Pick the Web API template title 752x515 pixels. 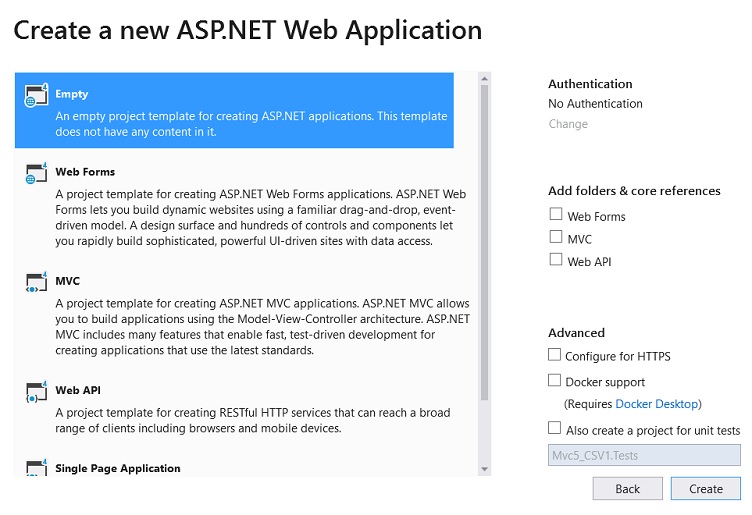pyautogui.click(x=78, y=390)
